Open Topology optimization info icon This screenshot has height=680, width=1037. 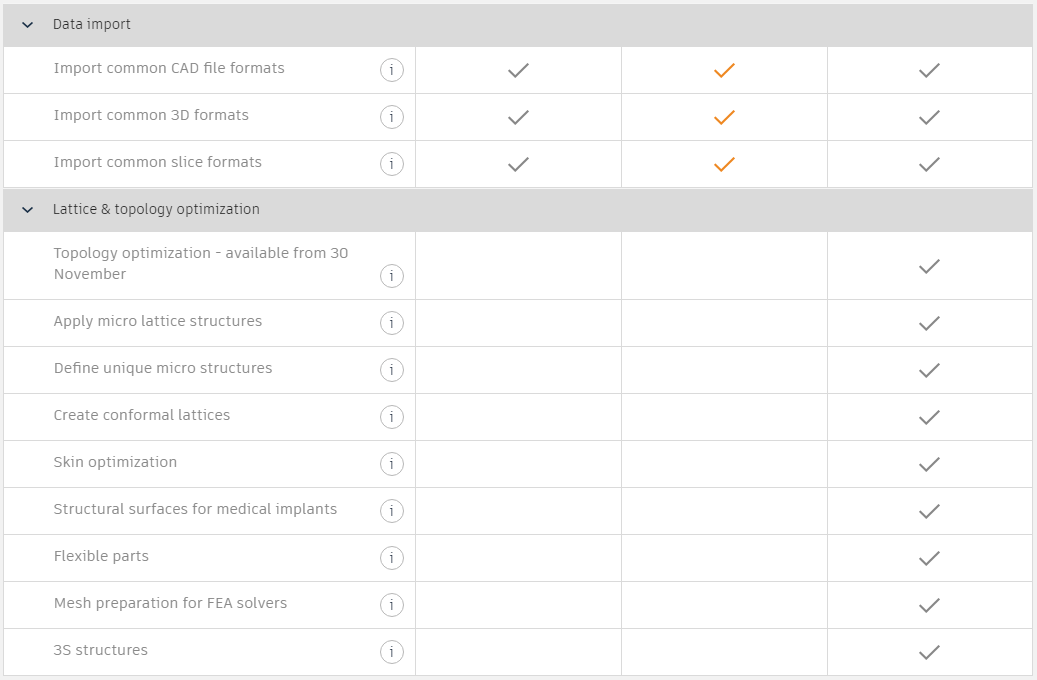[392, 276]
